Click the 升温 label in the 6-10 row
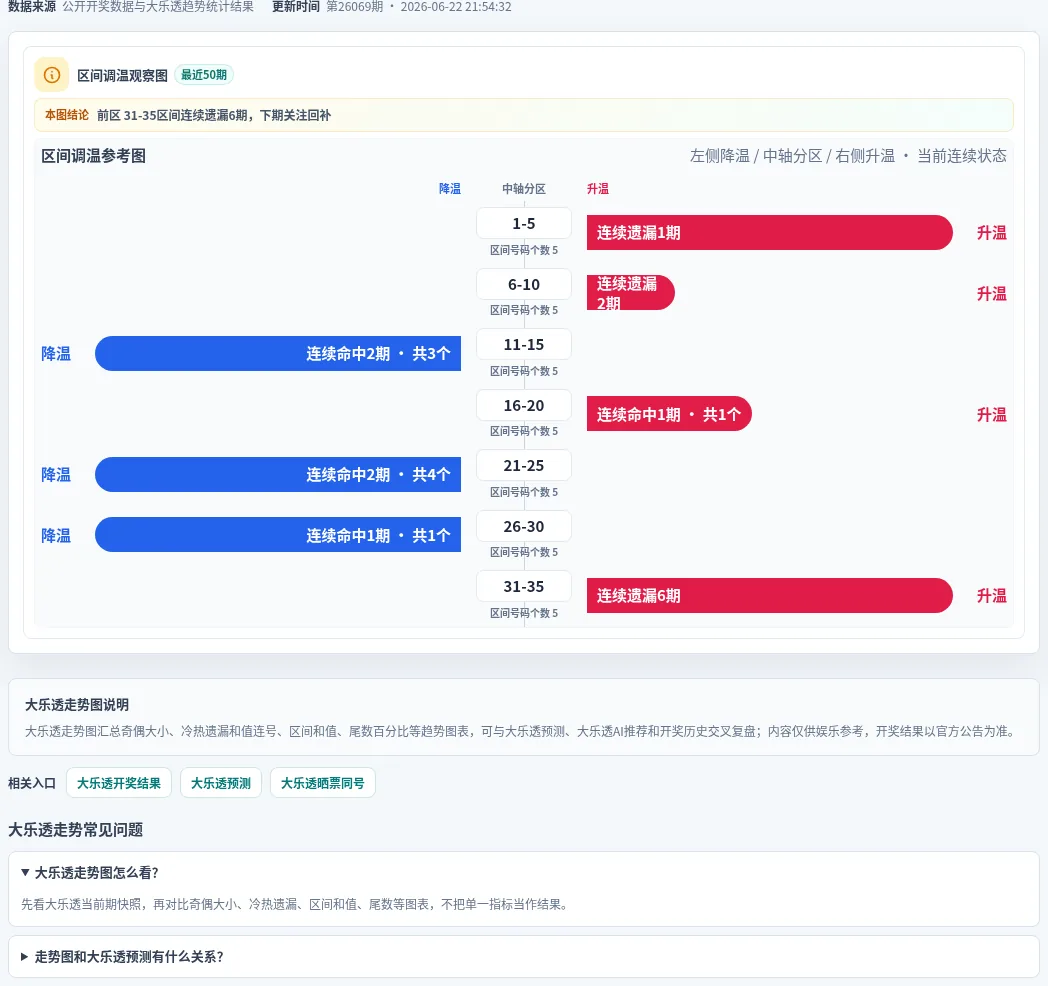The image size is (1048, 986). tap(991, 293)
